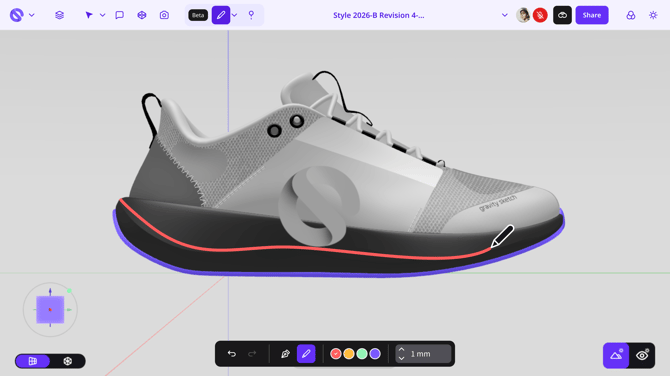
Task: Select the pin marker tool
Action: 251,15
